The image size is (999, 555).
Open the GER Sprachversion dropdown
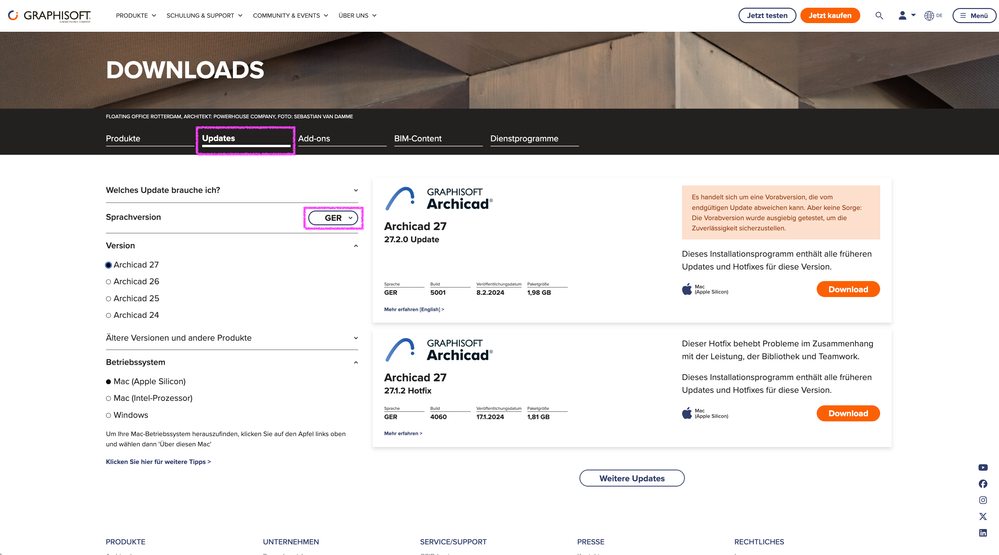333,218
